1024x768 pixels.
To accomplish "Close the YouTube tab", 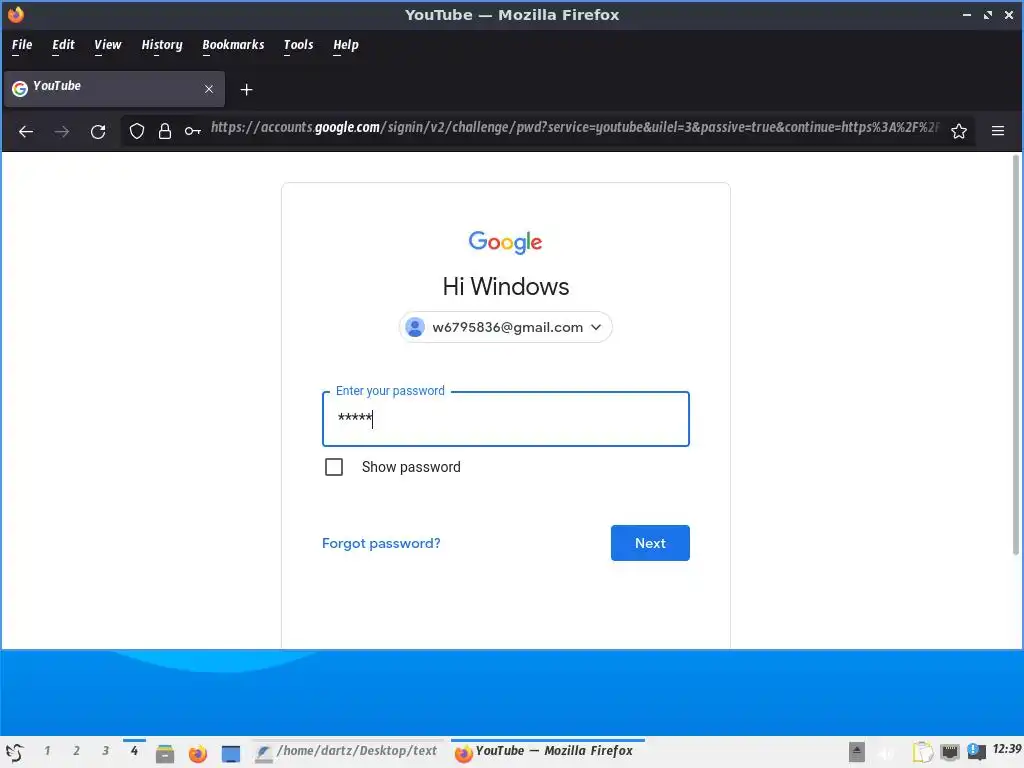I will [208, 89].
